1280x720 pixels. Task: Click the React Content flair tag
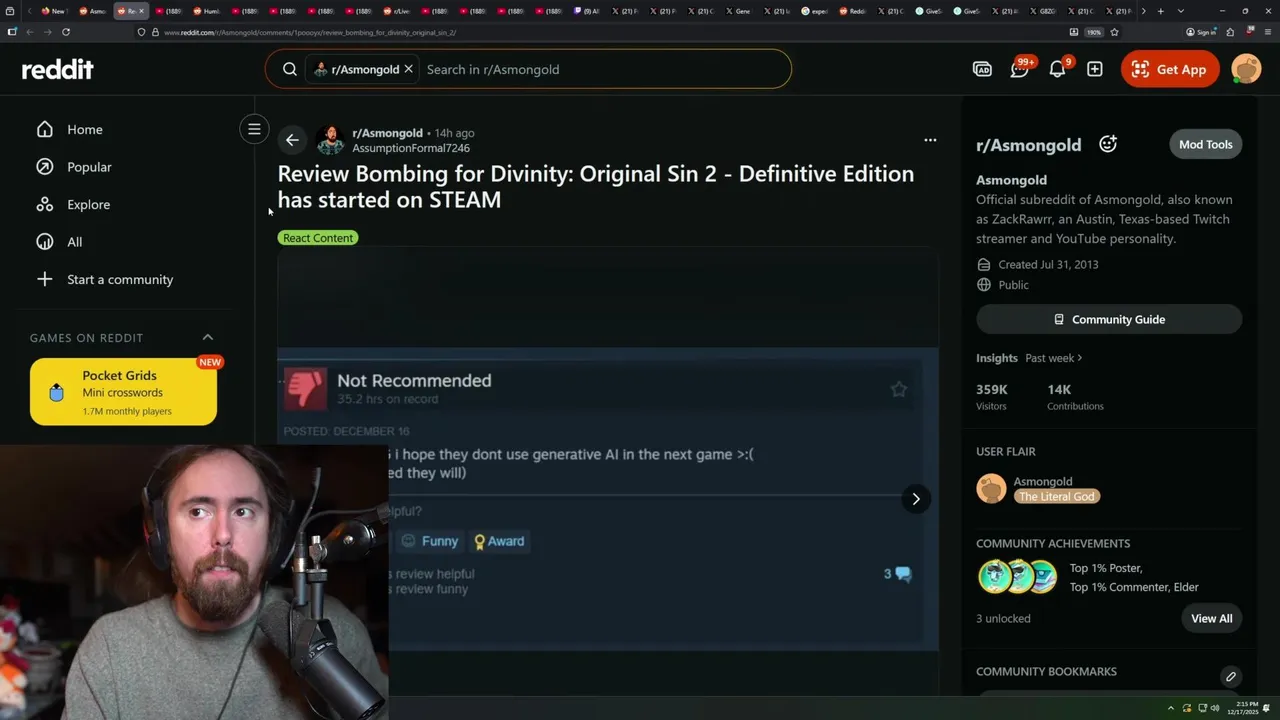318,238
